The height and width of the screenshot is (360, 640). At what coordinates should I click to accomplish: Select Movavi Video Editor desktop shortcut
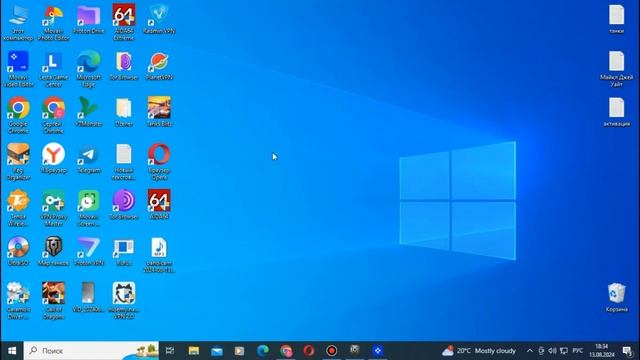18,69
